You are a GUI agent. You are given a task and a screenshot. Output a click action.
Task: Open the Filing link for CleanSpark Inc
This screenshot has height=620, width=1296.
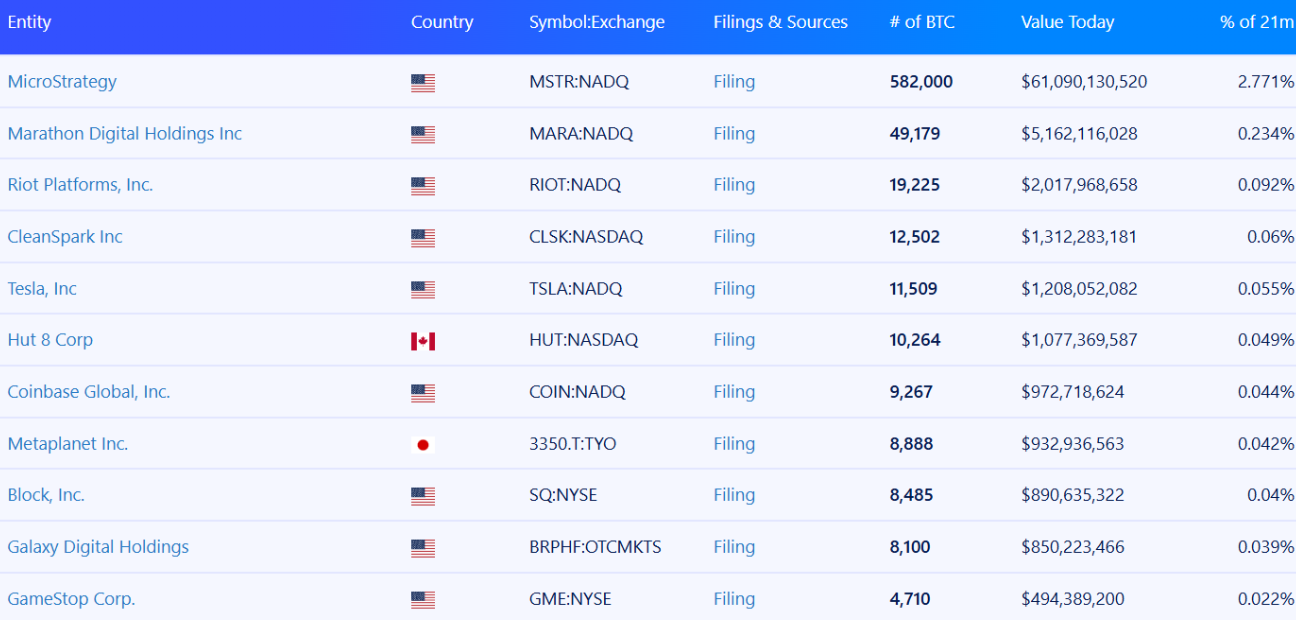[x=734, y=237]
